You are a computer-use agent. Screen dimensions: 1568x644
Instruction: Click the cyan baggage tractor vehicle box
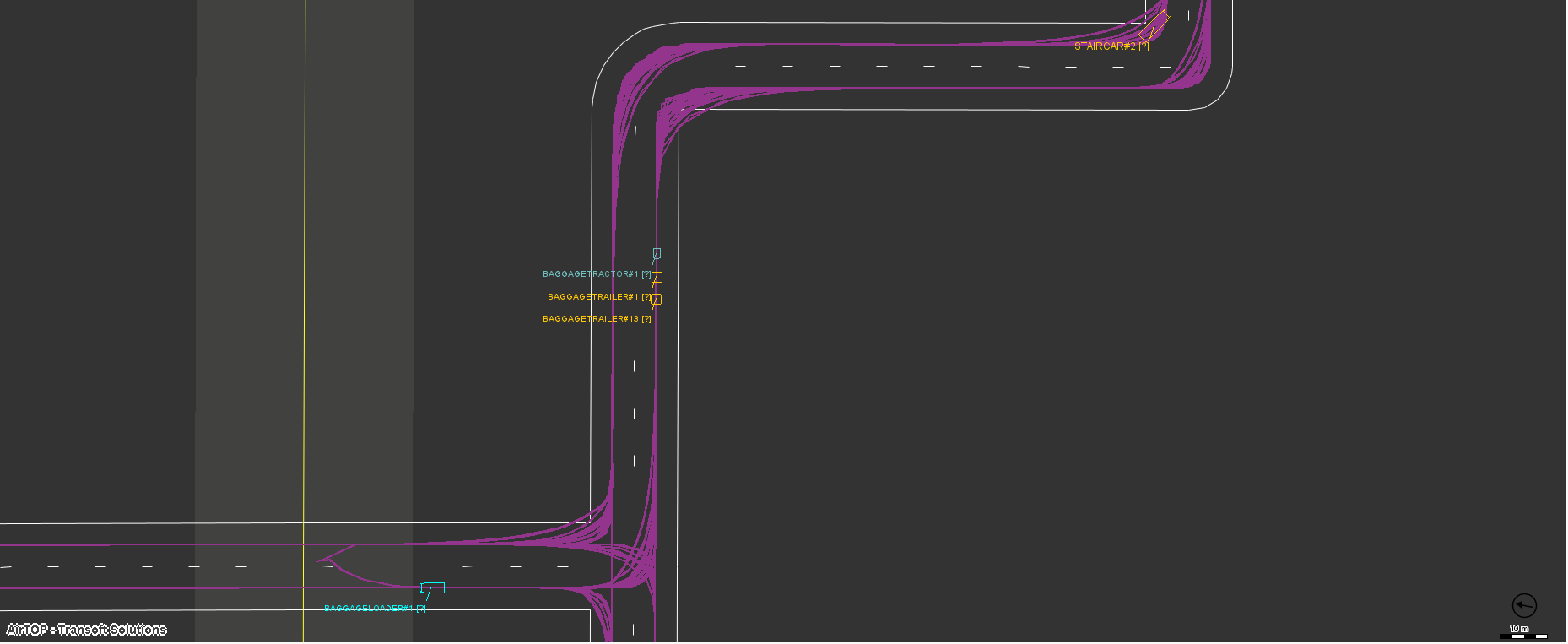657,253
